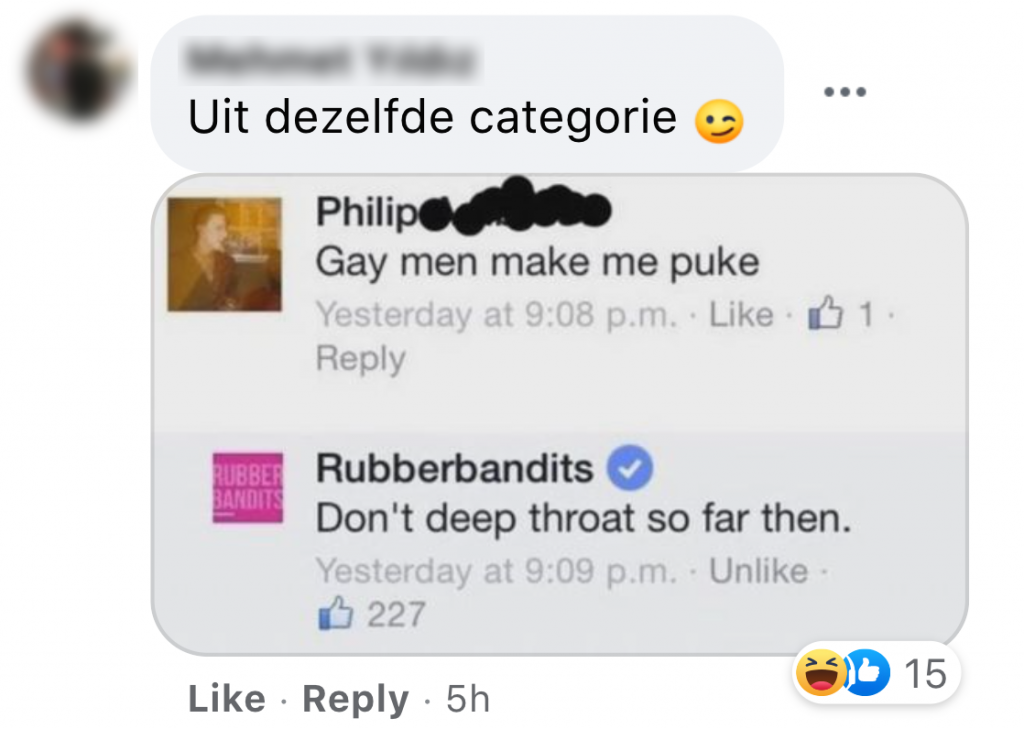Screen dimensions: 1024x729
Task: Open the Rubberbandits page name link
Action: tap(455, 468)
